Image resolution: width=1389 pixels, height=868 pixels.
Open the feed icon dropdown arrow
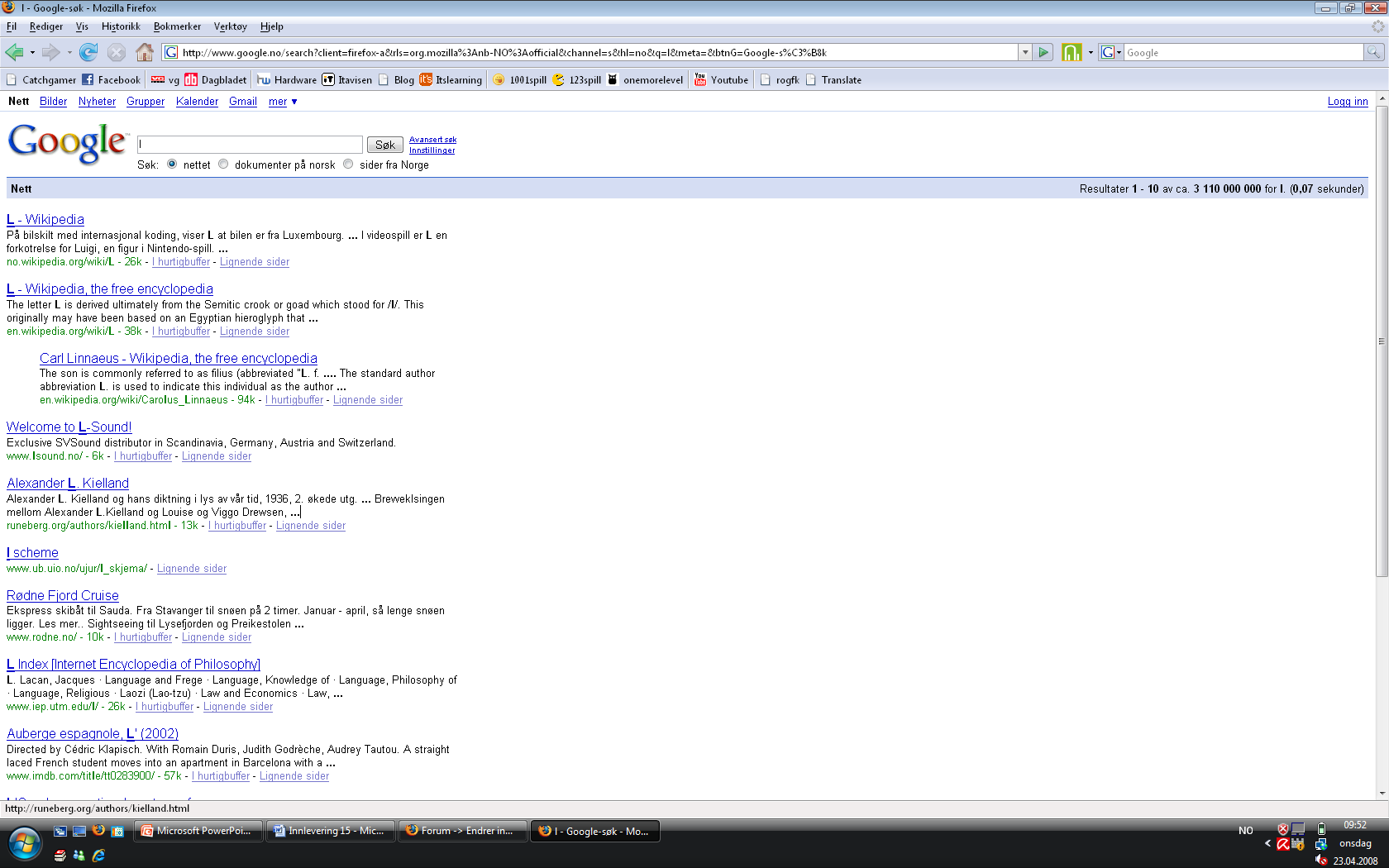[x=1091, y=52]
